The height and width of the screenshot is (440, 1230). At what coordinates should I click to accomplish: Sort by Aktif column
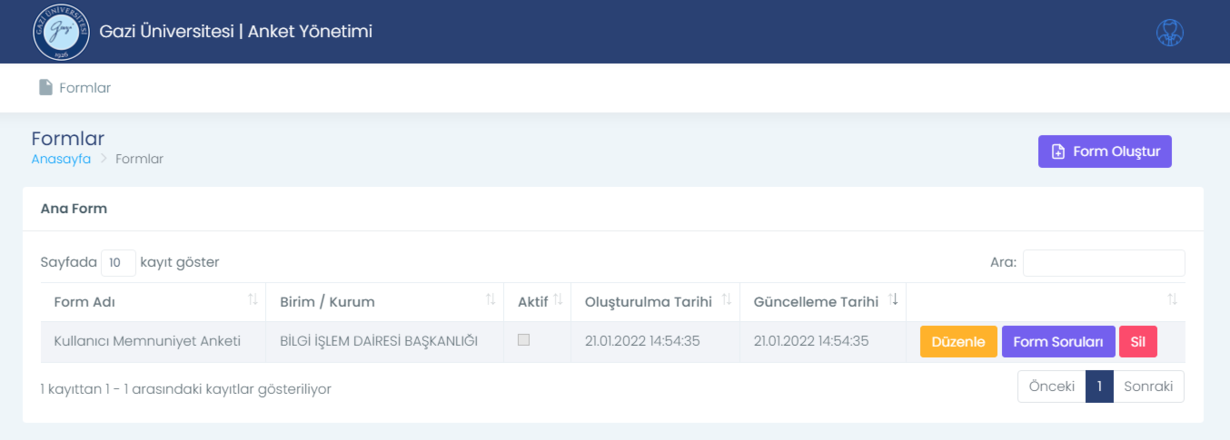coord(537,301)
